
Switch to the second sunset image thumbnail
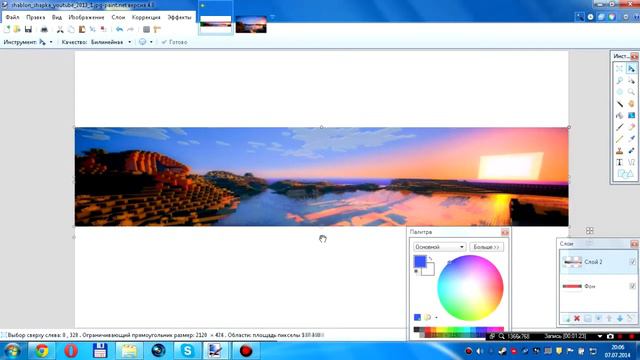tap(251, 24)
